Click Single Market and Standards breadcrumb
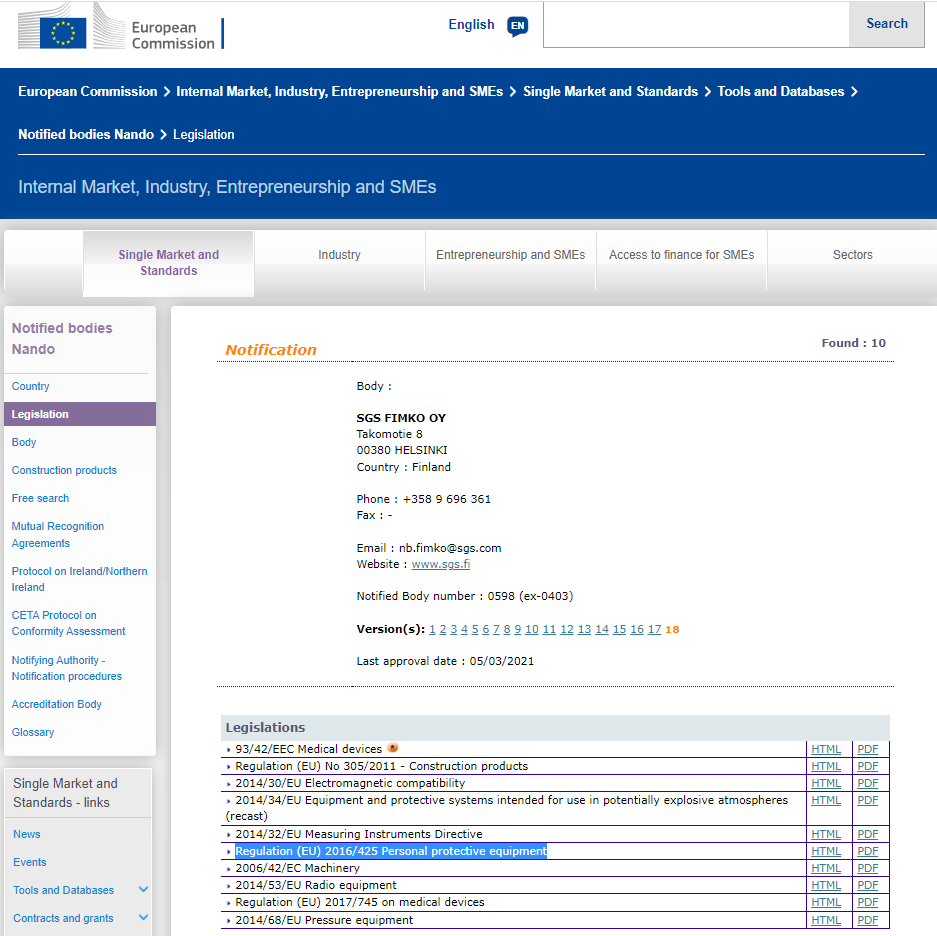The image size is (937, 936). coord(610,91)
